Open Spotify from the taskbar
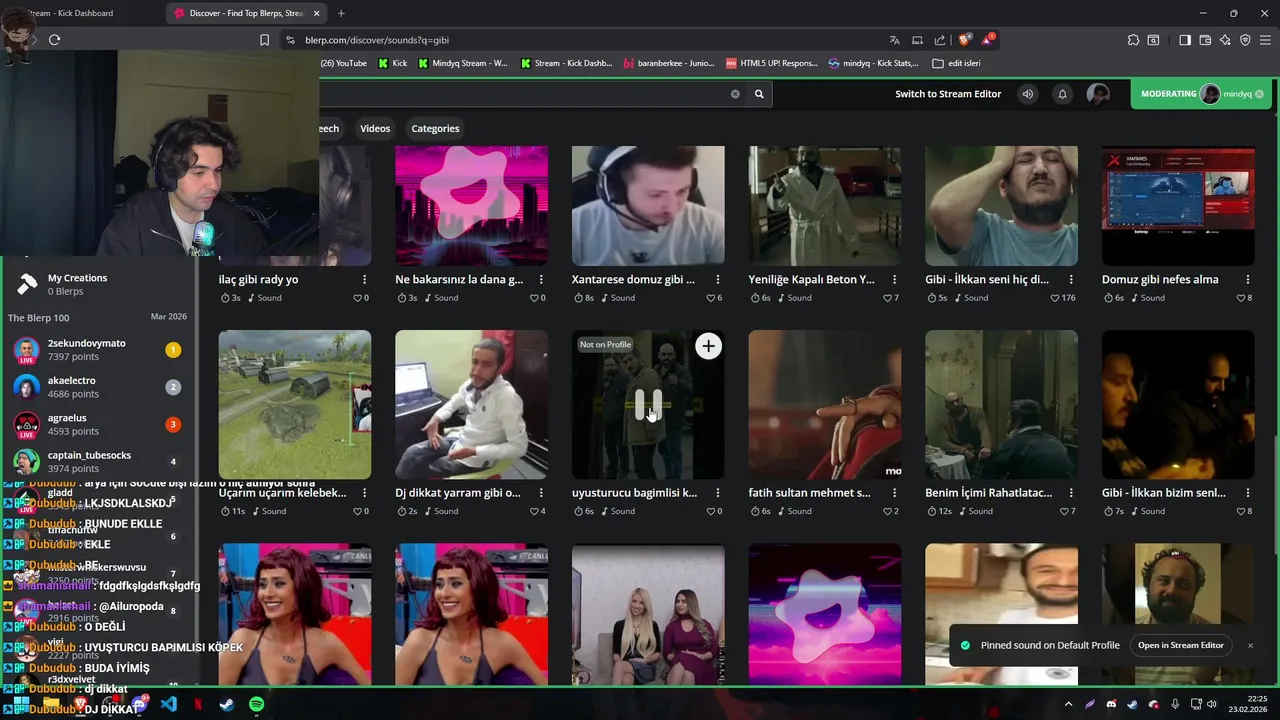1280x720 pixels. (256, 704)
